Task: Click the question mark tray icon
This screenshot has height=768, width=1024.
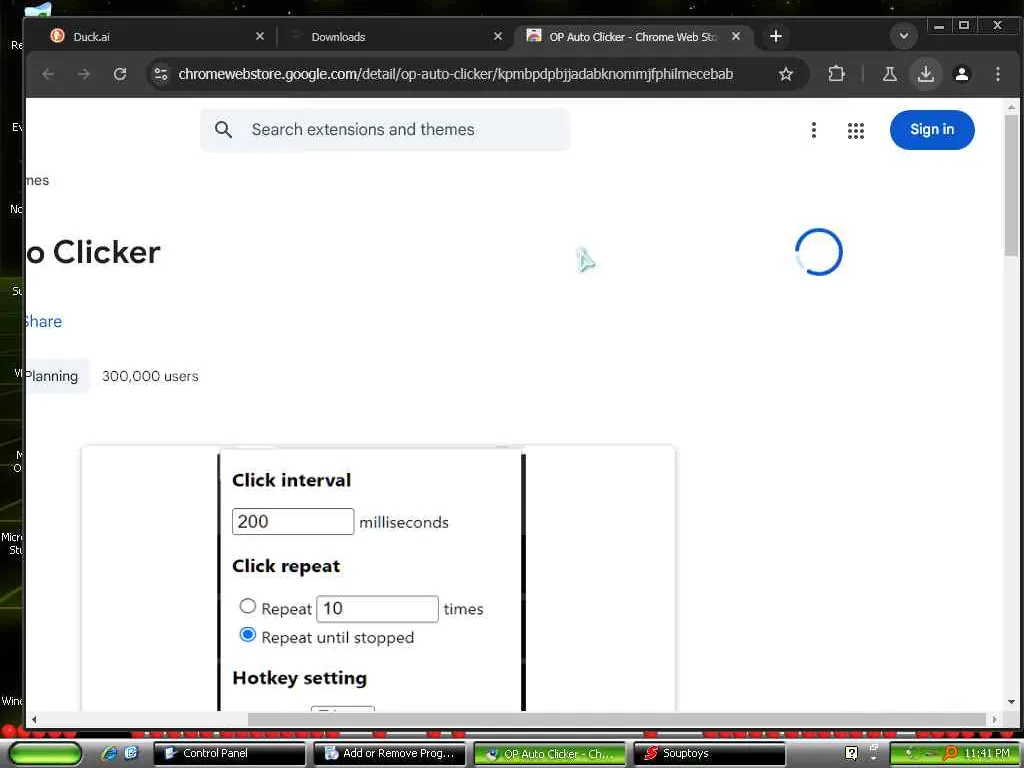Action: click(851, 753)
